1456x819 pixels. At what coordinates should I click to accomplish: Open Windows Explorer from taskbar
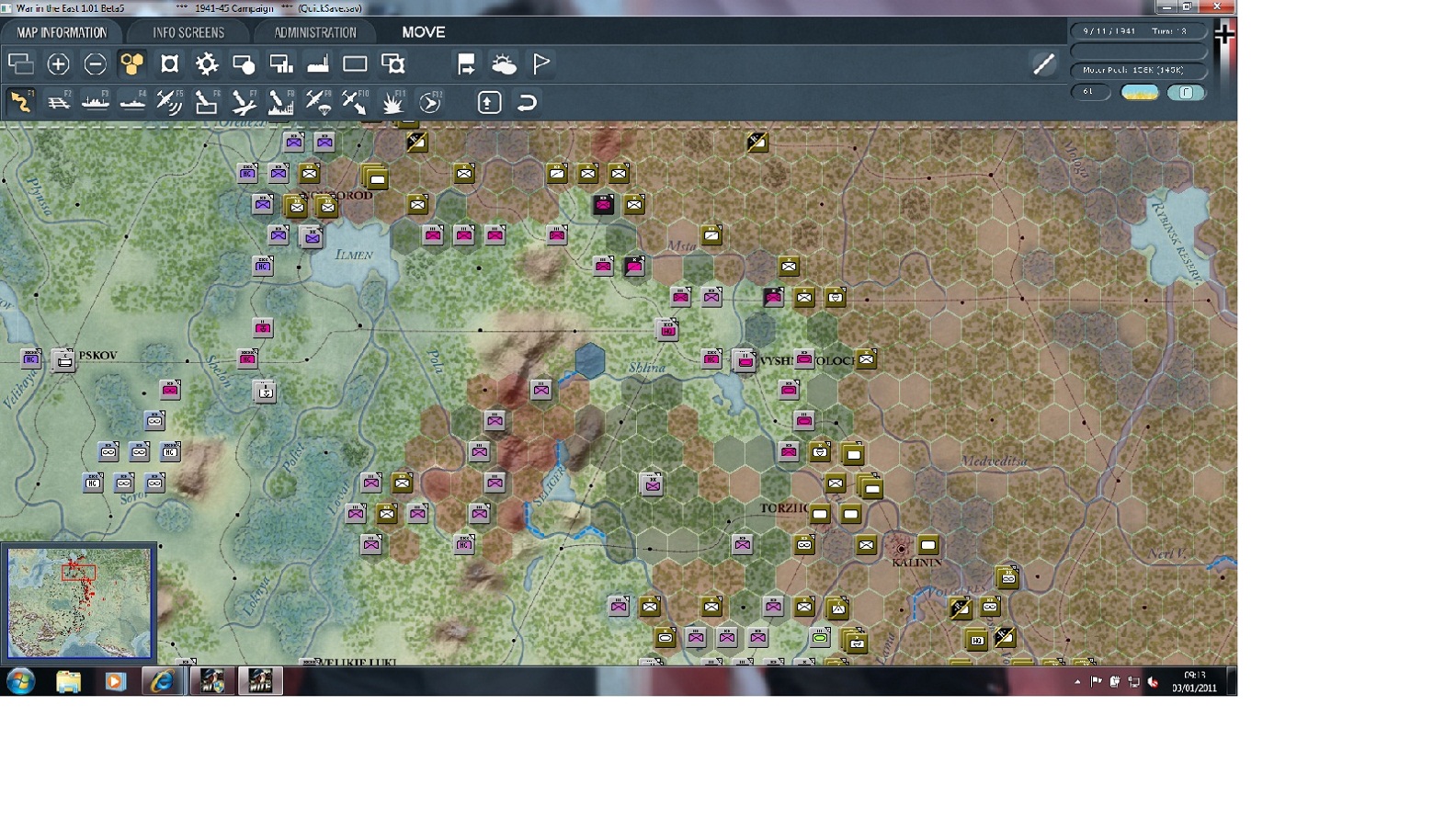69,681
